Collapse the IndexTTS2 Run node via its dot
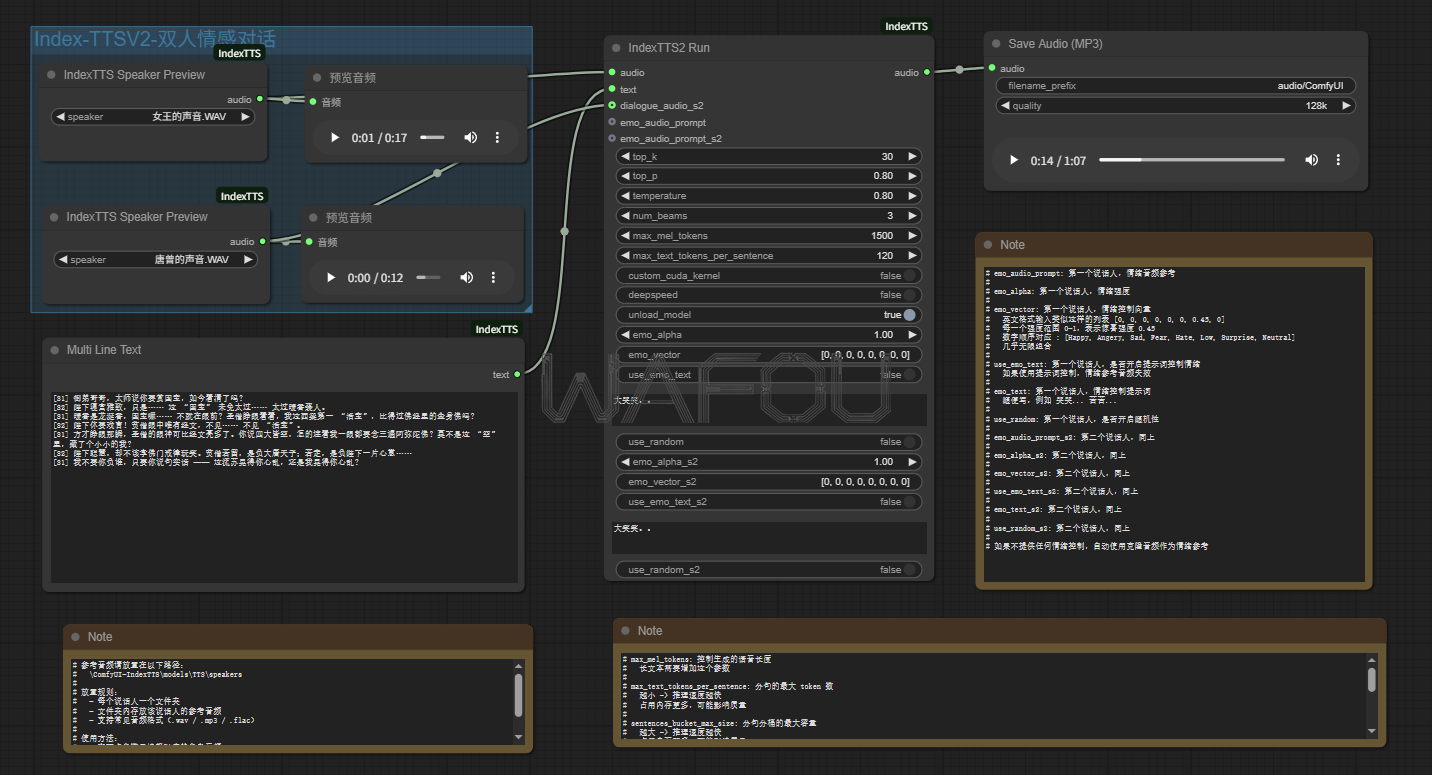Screen dimensions: 1432x775 pyautogui.click(x=615, y=48)
